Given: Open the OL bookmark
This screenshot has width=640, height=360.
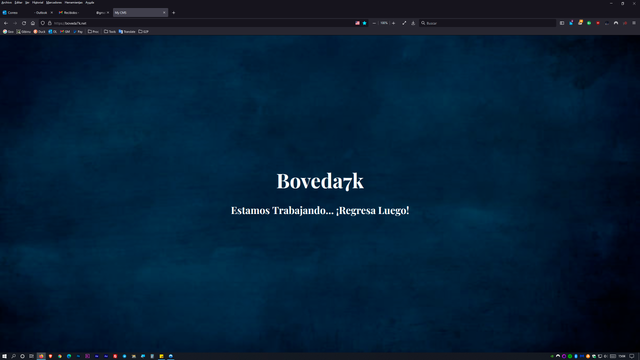Looking at the screenshot, I should pos(53,31).
